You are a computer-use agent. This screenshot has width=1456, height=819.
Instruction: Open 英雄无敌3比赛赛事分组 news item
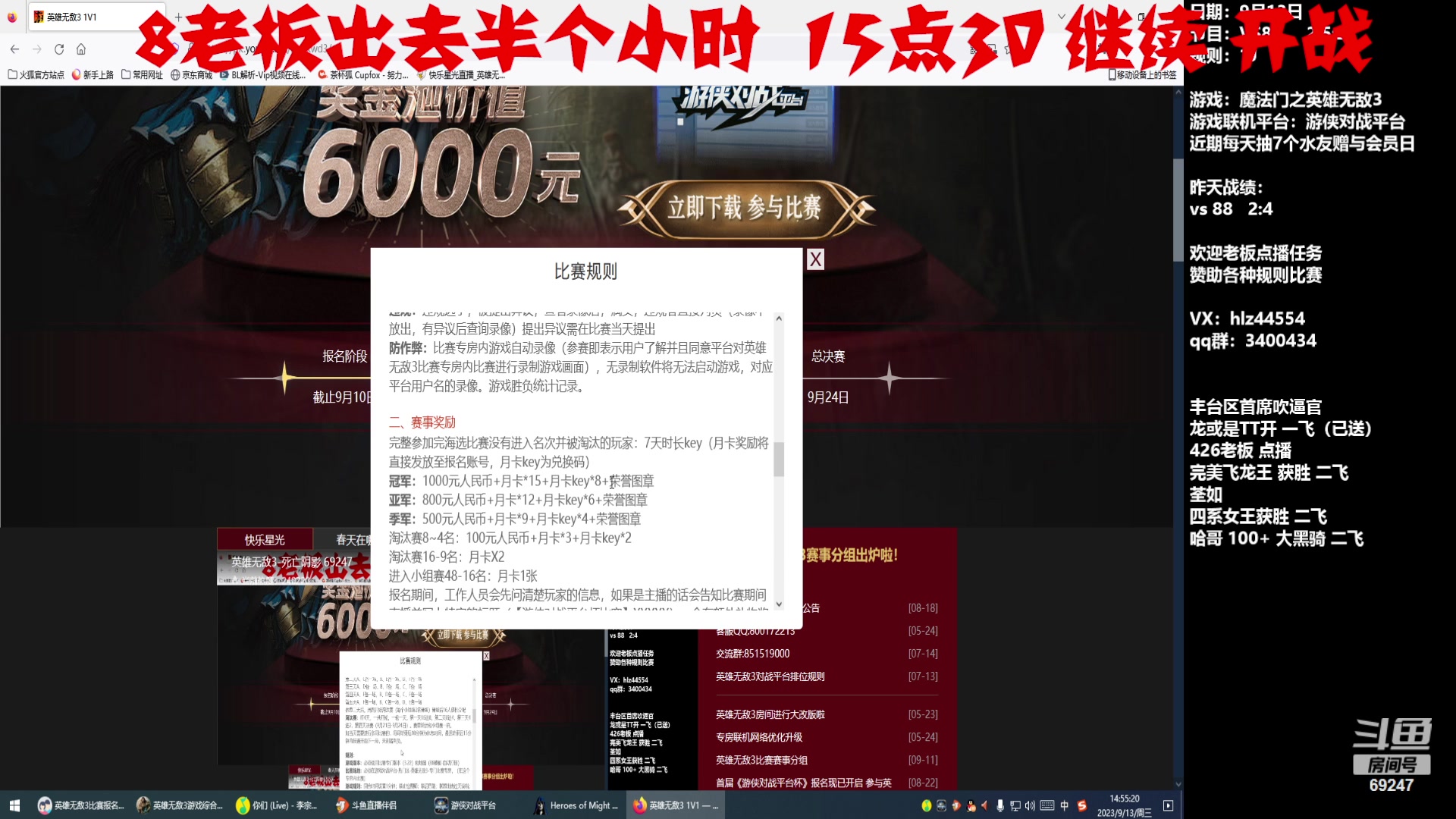click(761, 759)
